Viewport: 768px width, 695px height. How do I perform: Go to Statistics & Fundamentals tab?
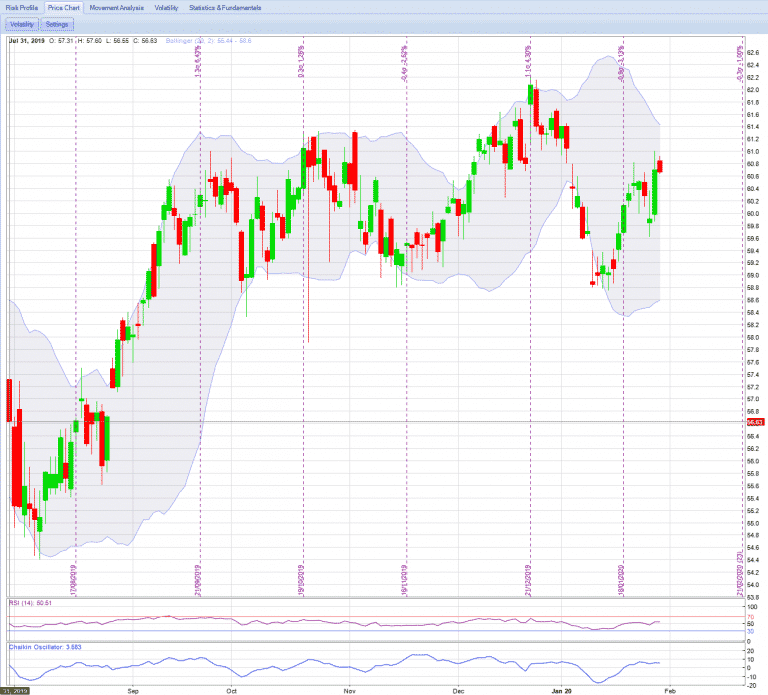225,7
